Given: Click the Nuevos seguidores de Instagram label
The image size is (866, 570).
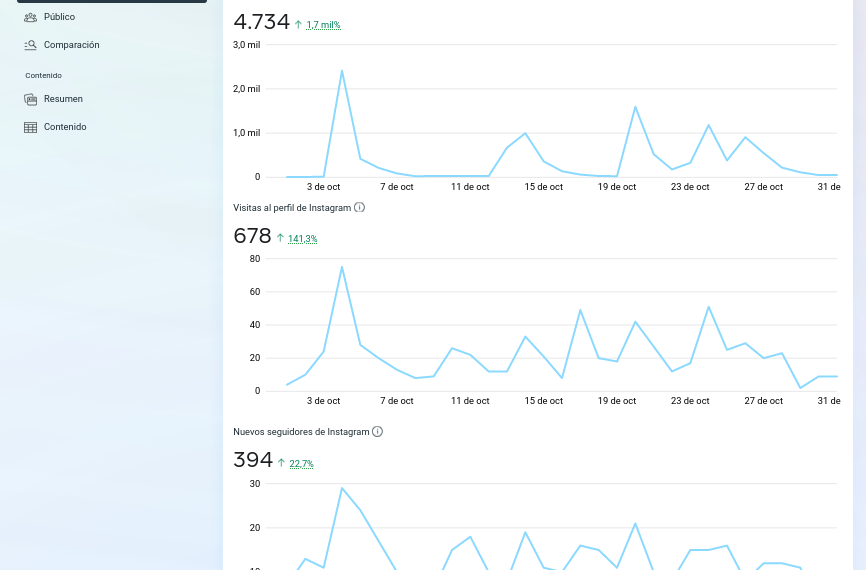Looking at the screenshot, I should [x=301, y=432].
